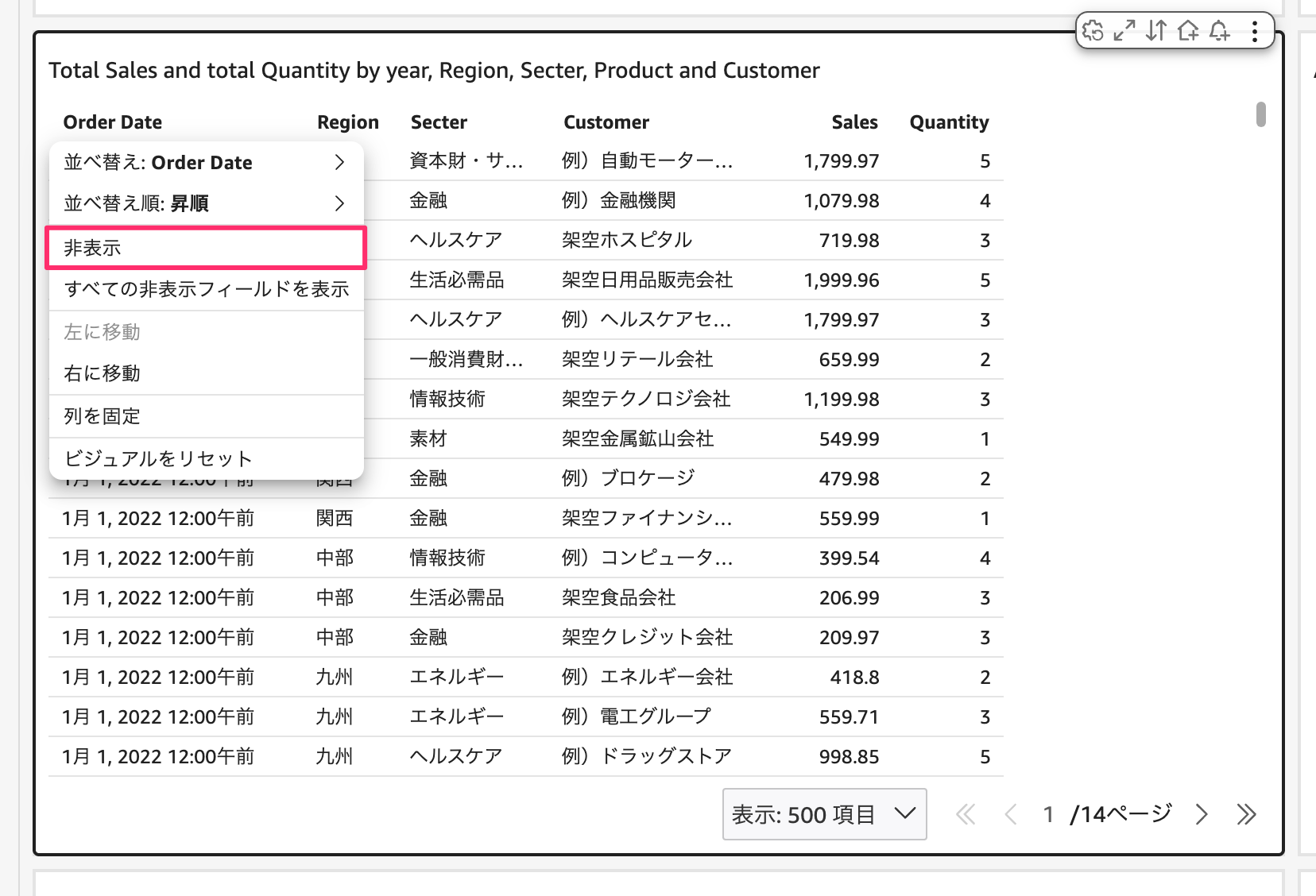Select 右に移動 in context menu

[x=206, y=373]
